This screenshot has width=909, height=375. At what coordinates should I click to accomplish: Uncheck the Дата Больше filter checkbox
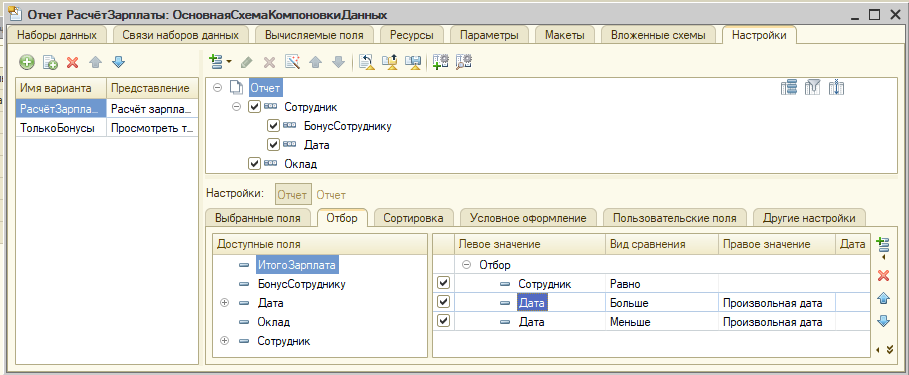point(443,303)
